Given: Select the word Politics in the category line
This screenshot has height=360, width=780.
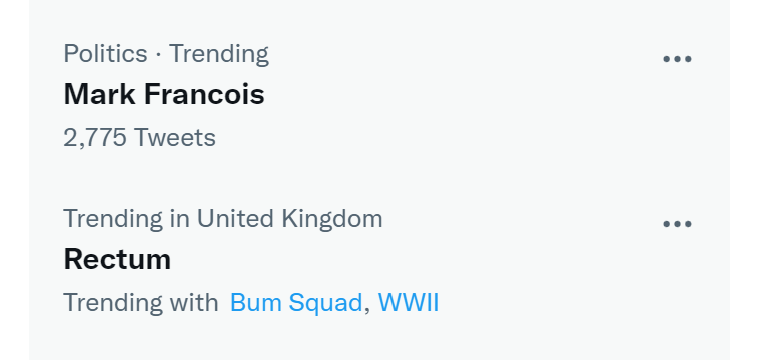Looking at the screenshot, I should (105, 54).
